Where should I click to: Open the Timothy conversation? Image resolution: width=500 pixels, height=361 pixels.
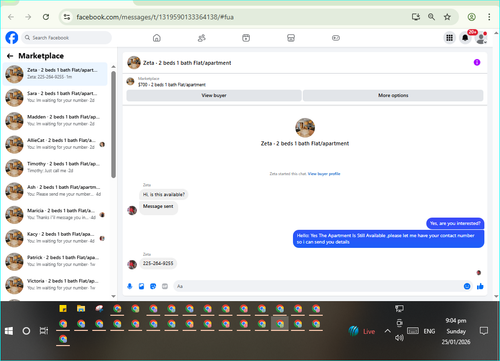point(55,168)
